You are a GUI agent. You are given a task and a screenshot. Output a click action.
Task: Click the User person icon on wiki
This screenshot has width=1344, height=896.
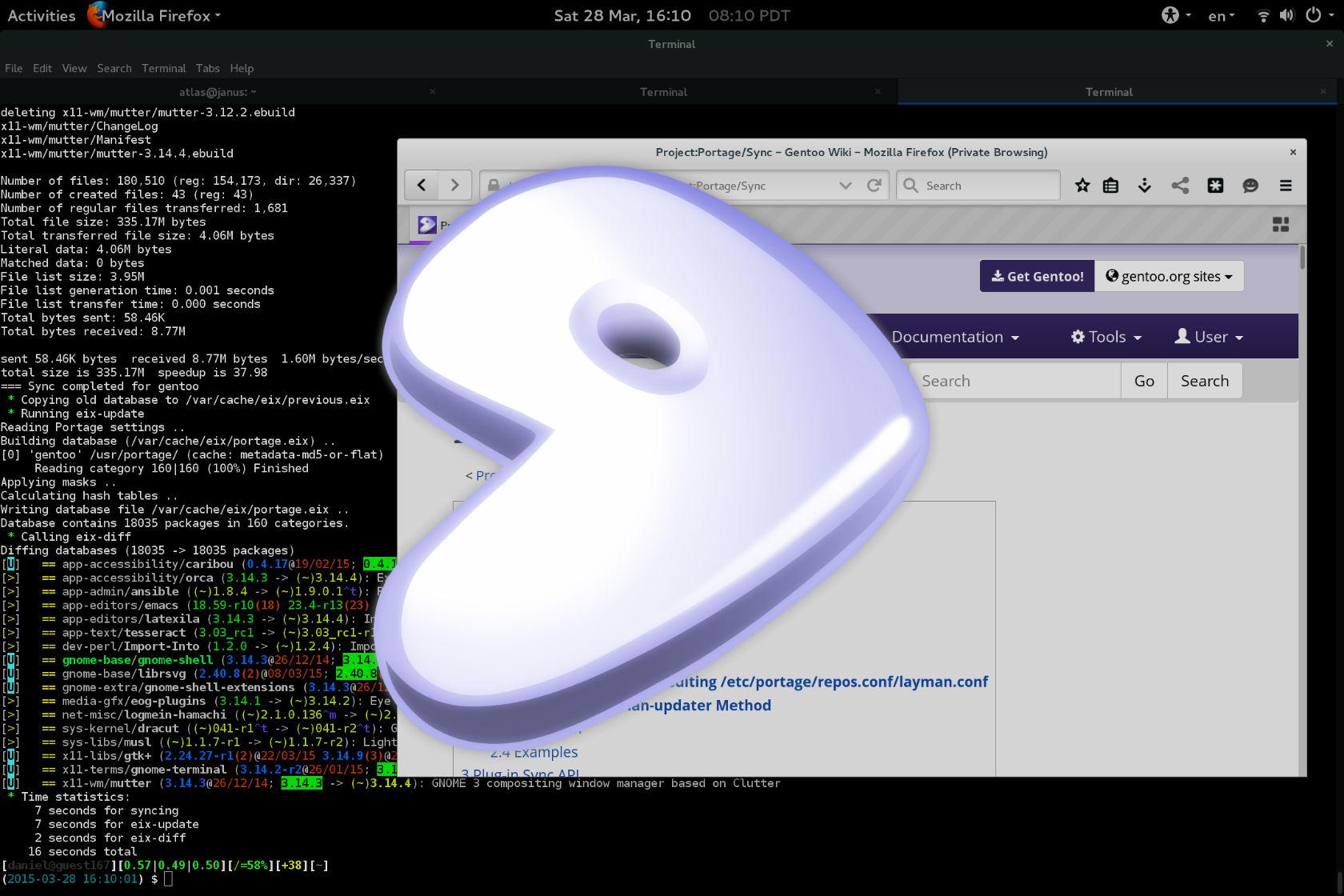[1182, 337]
